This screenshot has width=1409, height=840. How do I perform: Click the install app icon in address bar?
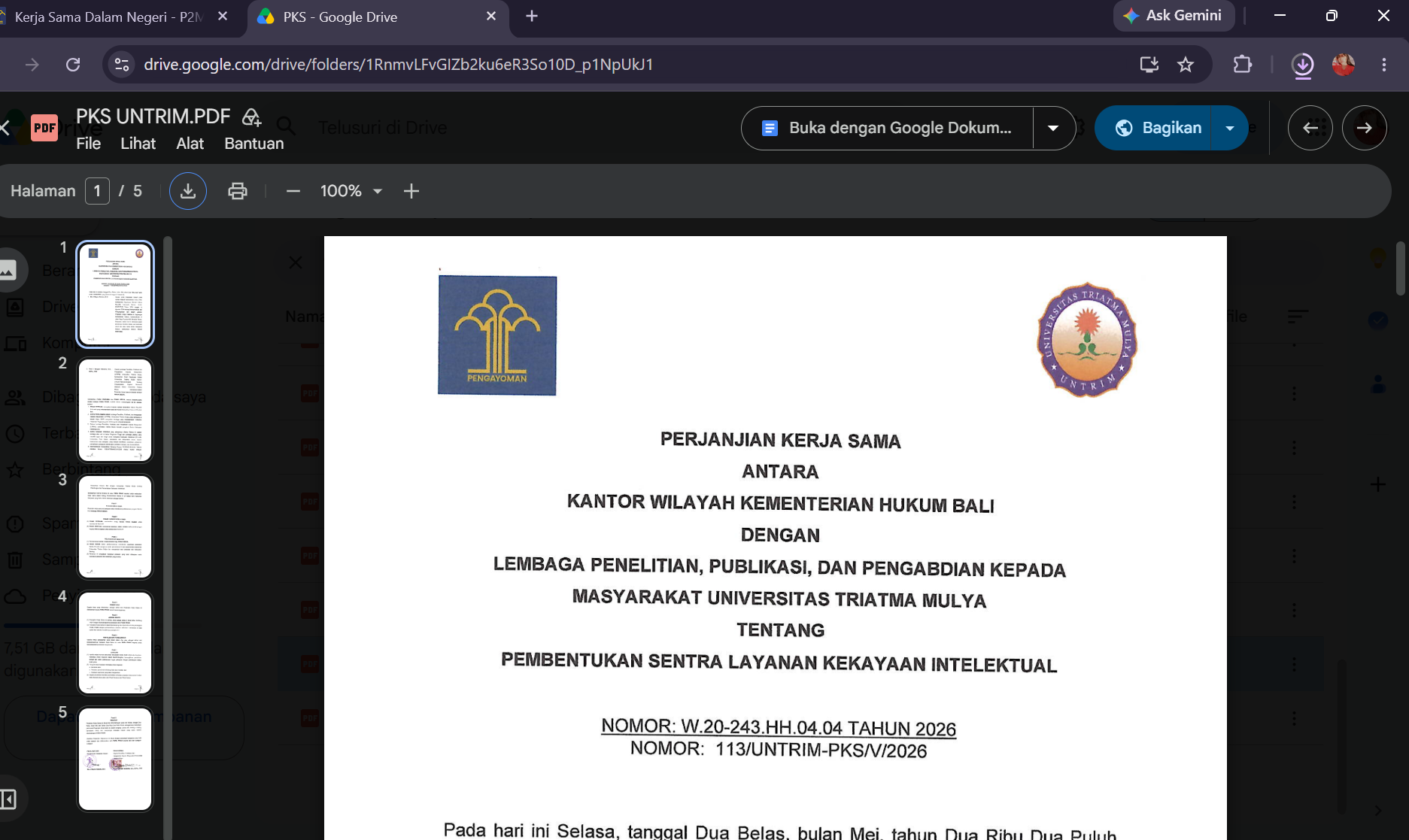1149,65
